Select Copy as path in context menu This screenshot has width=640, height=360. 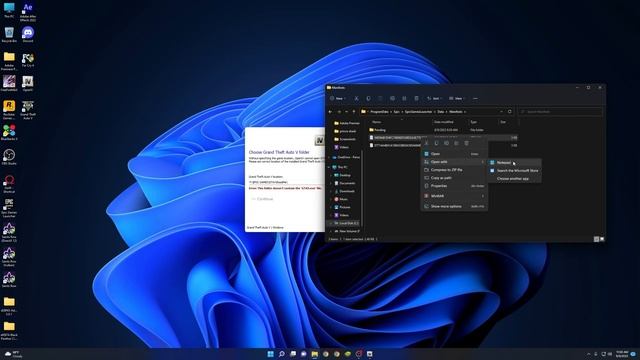tap(454, 178)
